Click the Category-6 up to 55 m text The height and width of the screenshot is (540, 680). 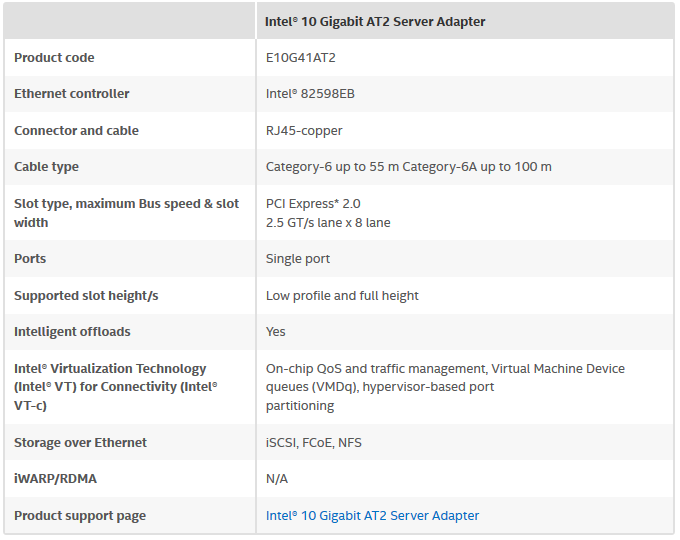pos(332,167)
